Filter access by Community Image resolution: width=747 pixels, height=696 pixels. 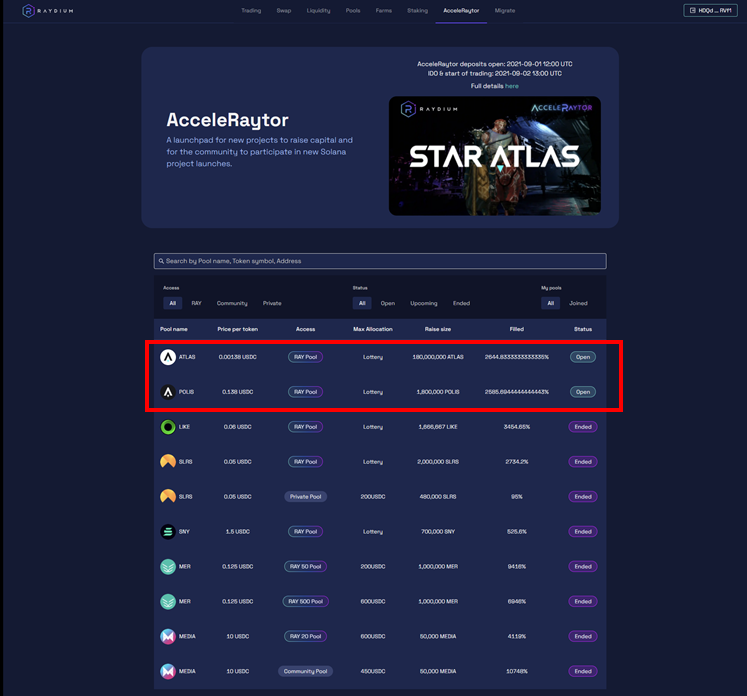coord(232,303)
